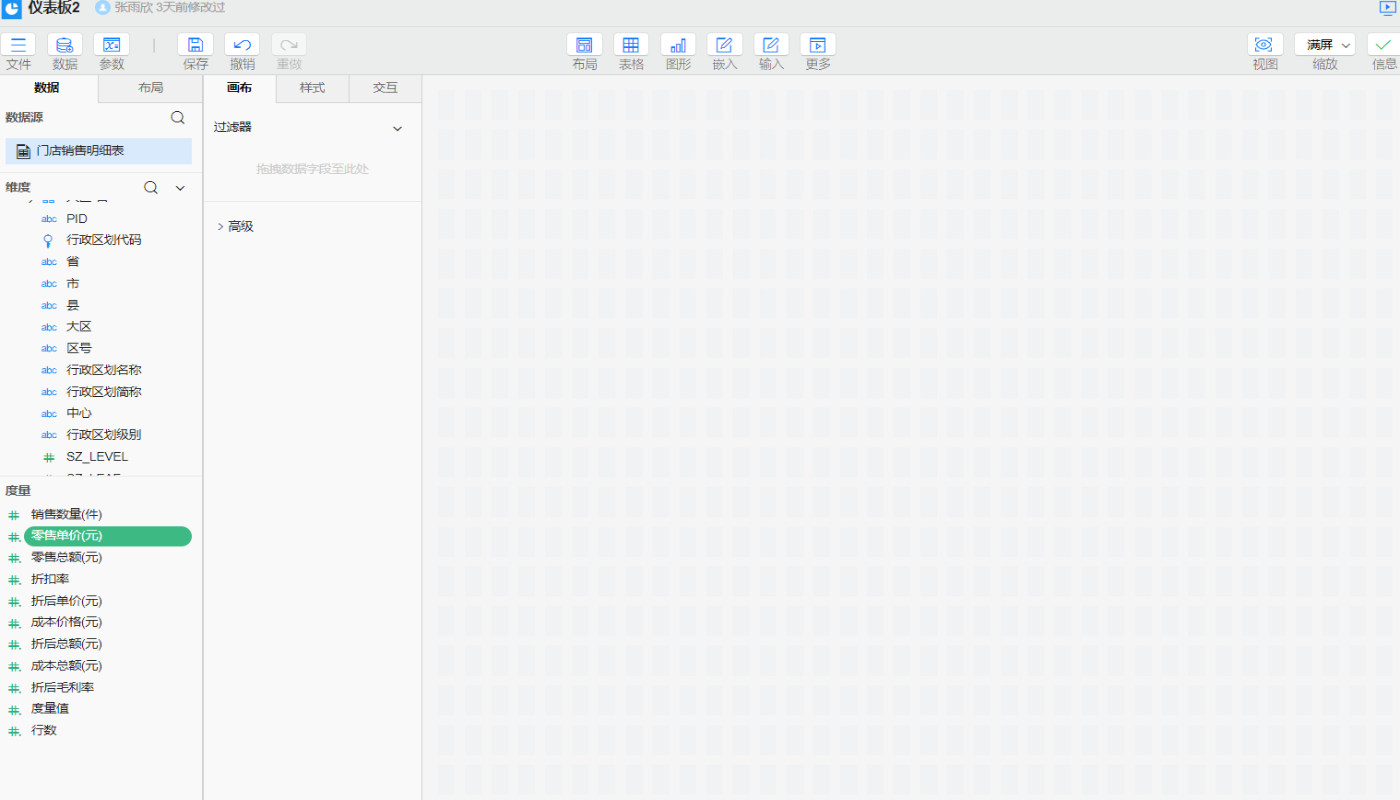Open the Data (数据) toolbar icon

tap(65, 45)
